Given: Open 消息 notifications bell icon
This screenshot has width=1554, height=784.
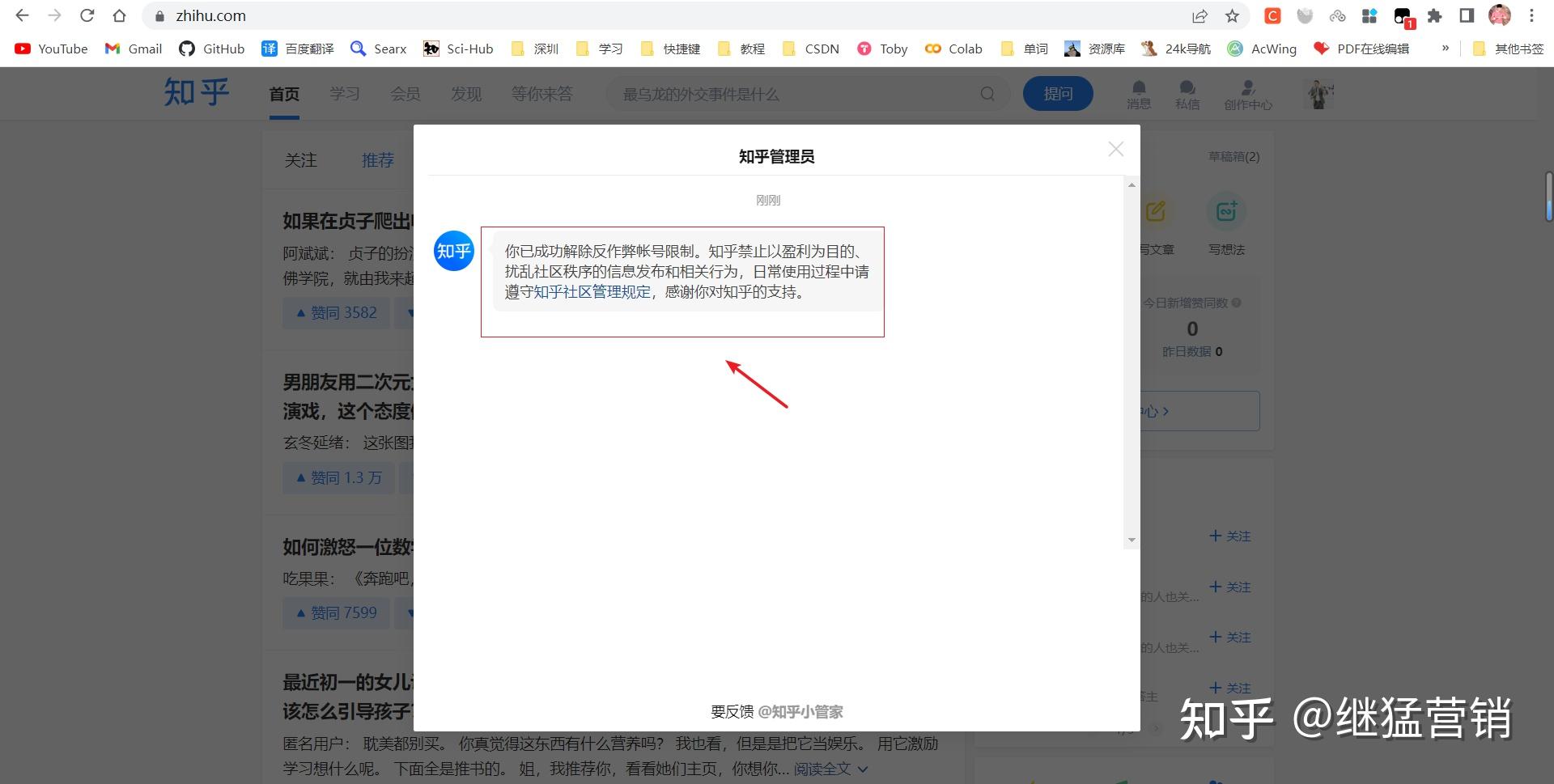Looking at the screenshot, I should coord(1139,94).
